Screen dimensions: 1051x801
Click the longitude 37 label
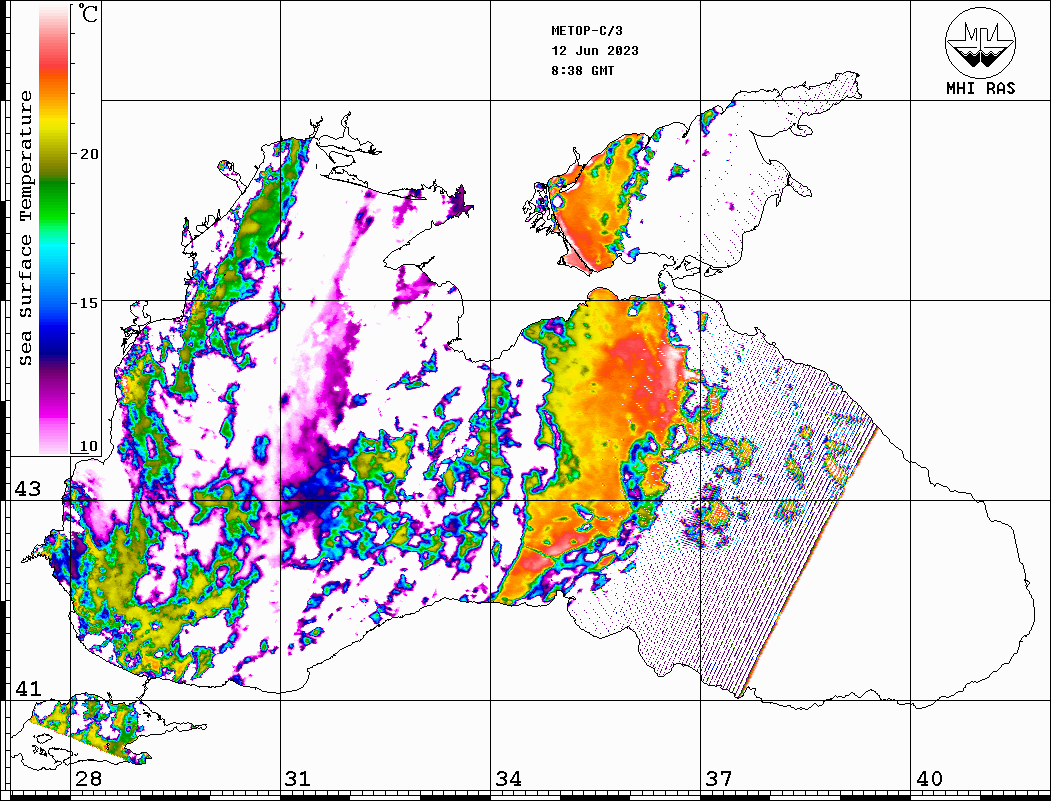pos(719,779)
